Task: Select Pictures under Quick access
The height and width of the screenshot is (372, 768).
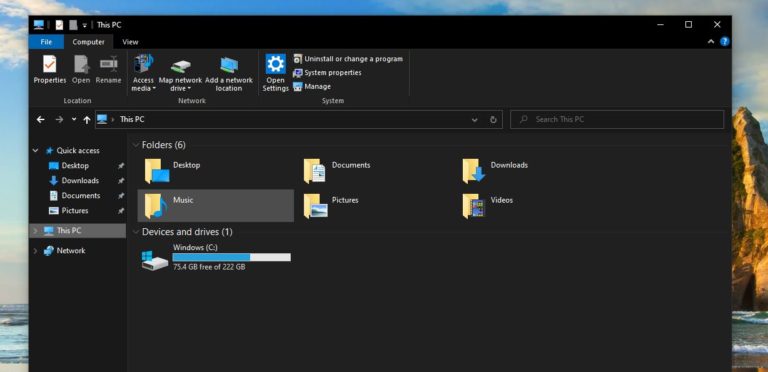Action: point(75,210)
